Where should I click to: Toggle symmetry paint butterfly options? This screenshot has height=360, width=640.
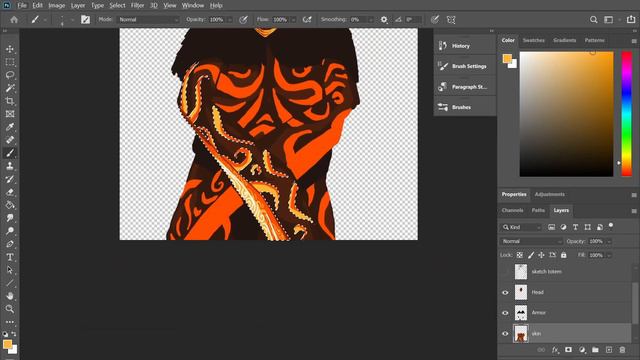[x=451, y=20]
